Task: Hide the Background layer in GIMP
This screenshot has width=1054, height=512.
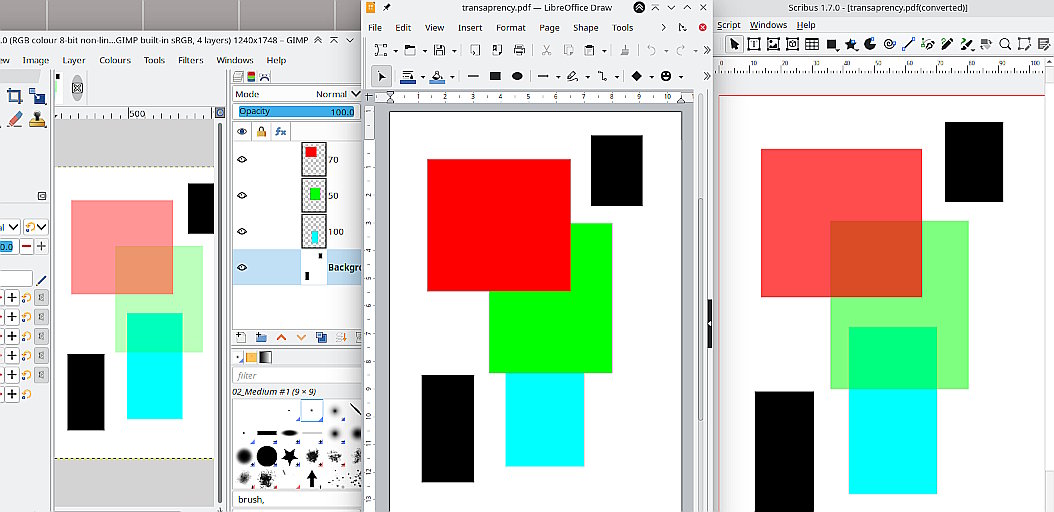Action: coord(243,267)
